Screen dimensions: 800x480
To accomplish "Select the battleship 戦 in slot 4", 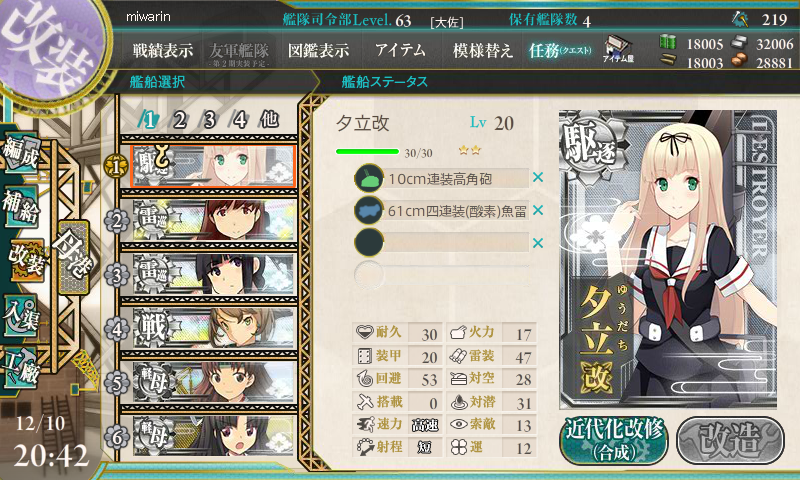I will [x=213, y=328].
